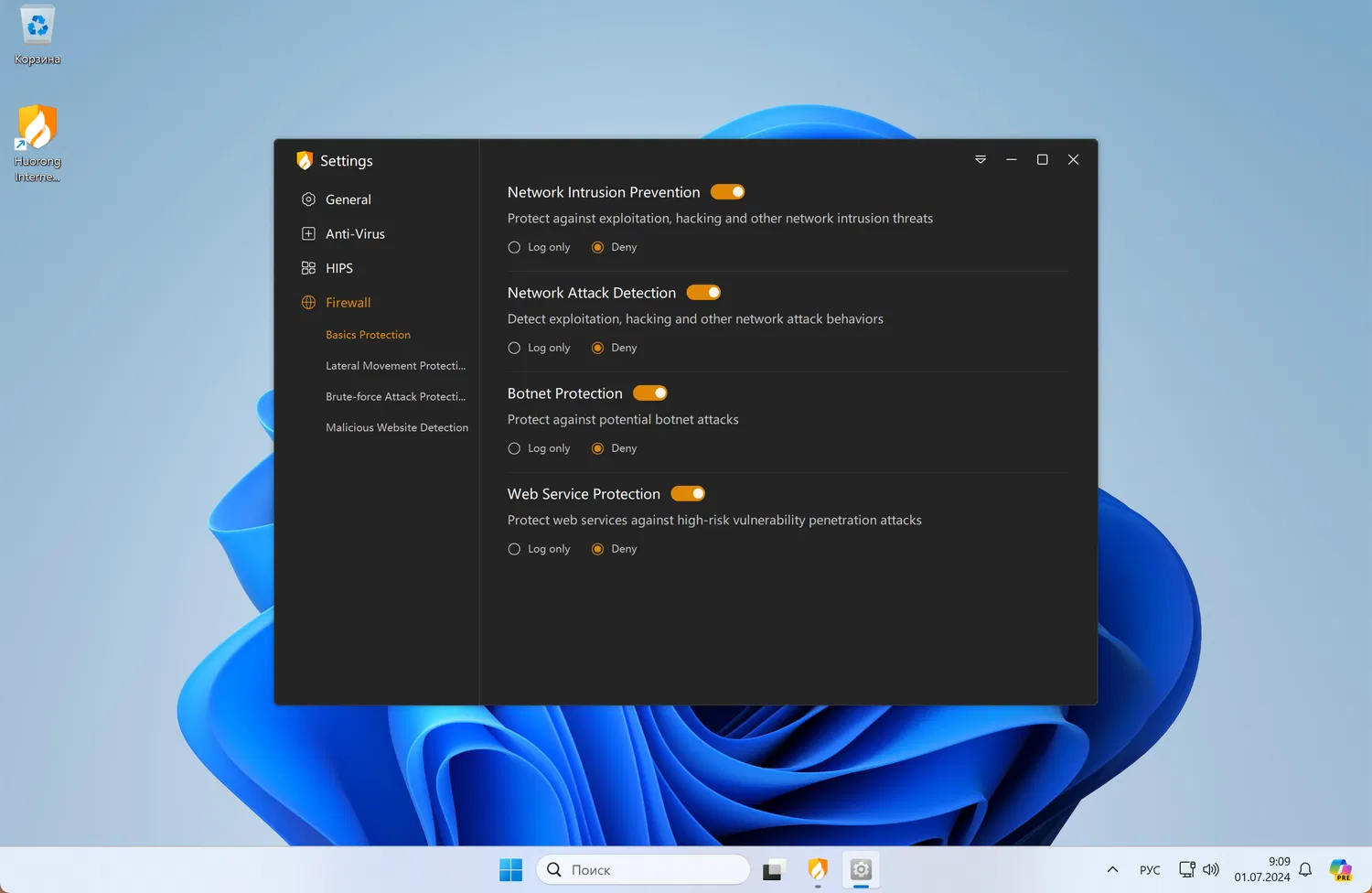
Task: Open Malicious Website Detection sub-item
Action: [x=397, y=427]
